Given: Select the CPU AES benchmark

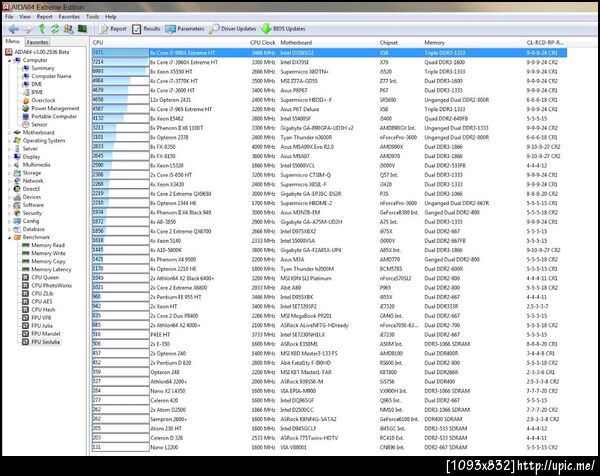Looking at the screenshot, I should (42, 301).
